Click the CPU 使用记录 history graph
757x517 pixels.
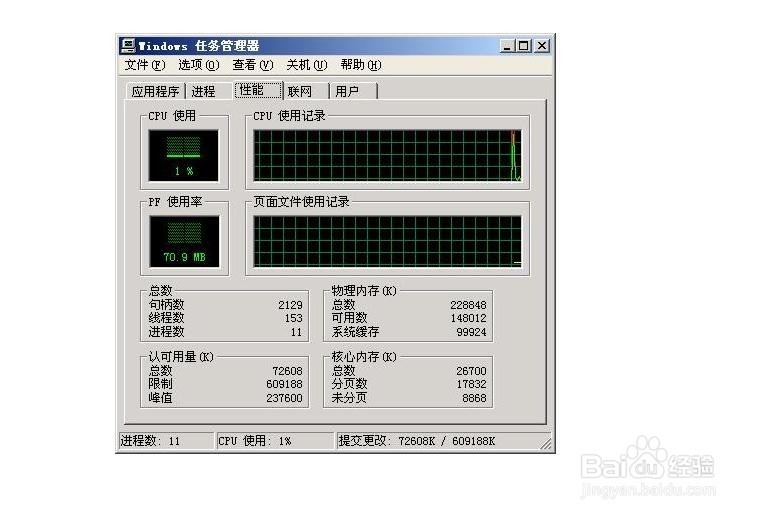click(388, 155)
